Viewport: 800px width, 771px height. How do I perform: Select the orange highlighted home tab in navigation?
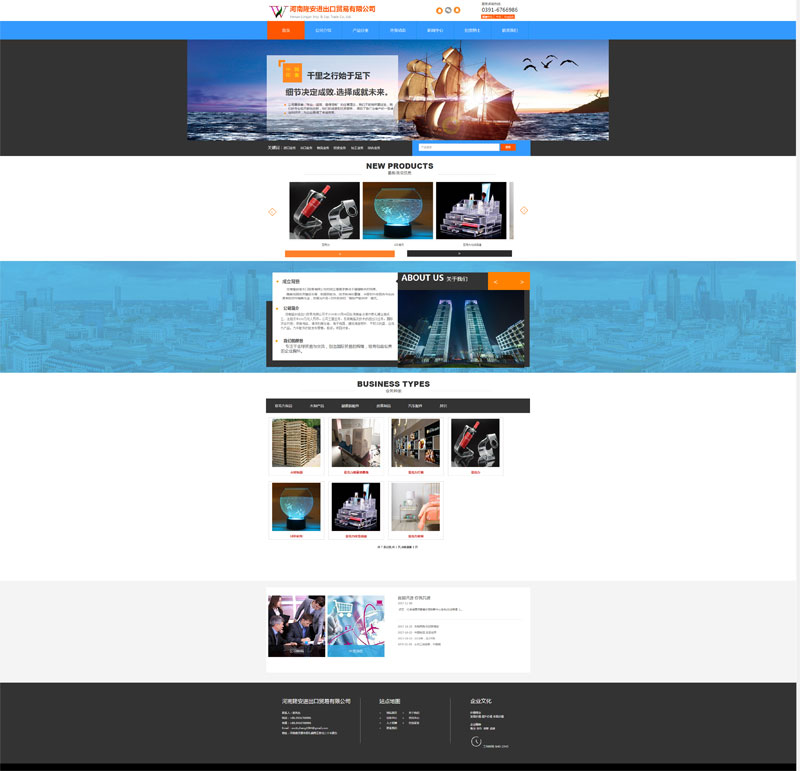[x=286, y=31]
